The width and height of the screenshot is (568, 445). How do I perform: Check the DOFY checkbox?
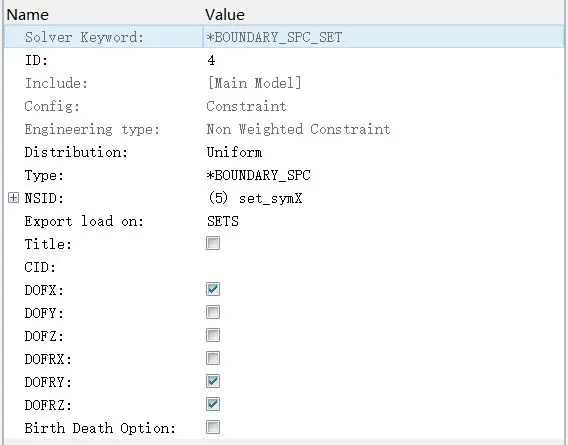(213, 312)
